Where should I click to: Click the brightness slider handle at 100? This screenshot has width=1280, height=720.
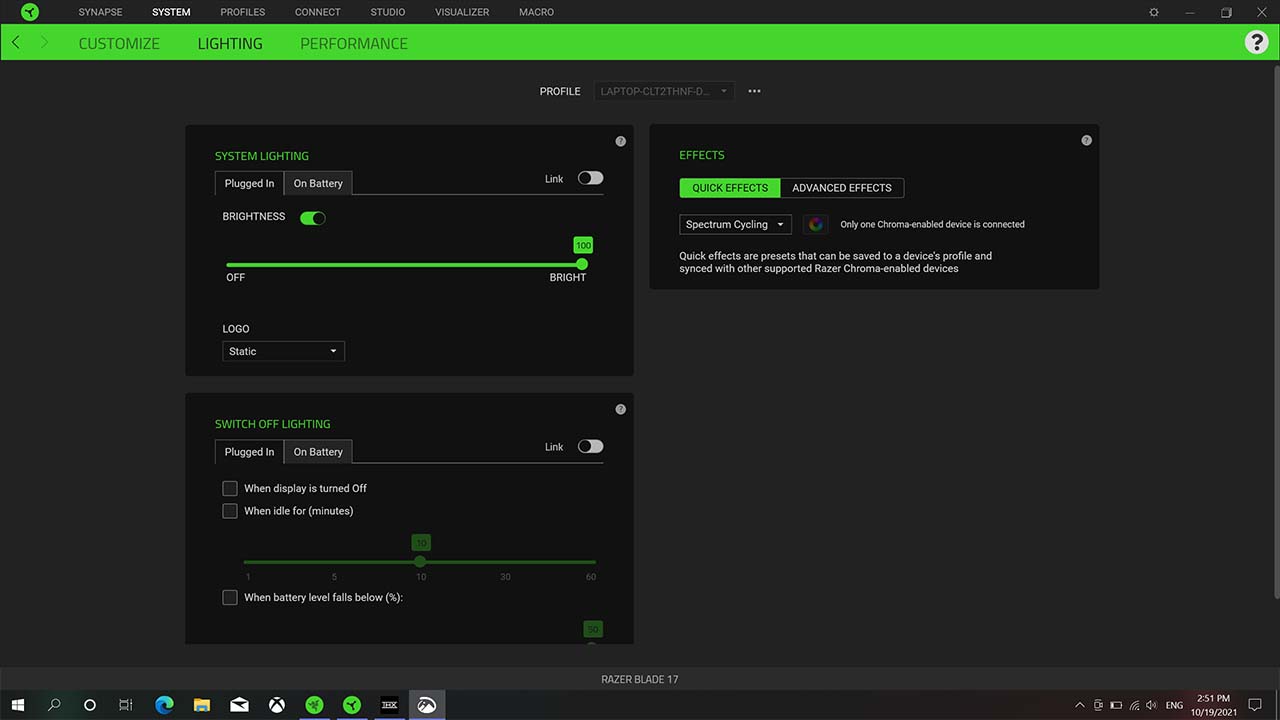click(x=582, y=264)
